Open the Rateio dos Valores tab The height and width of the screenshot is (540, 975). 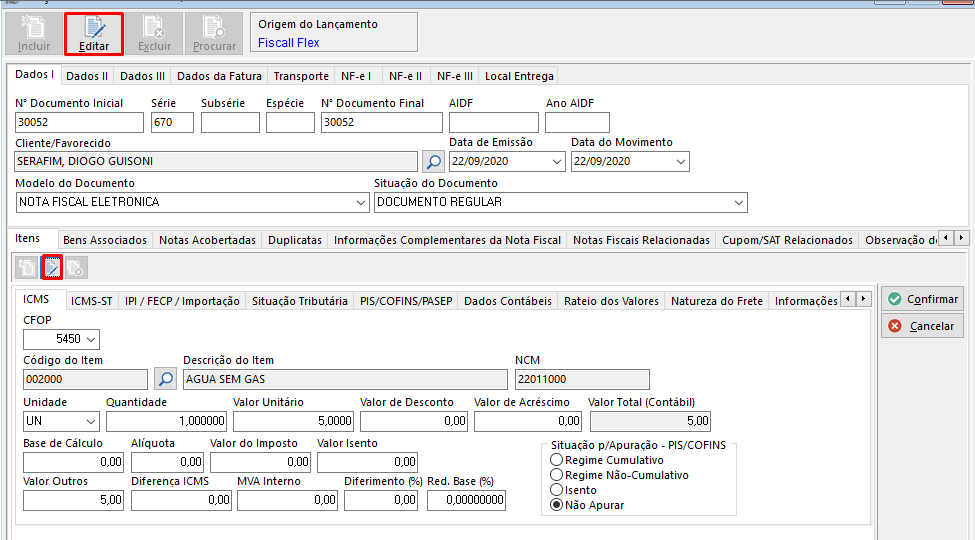(611, 301)
